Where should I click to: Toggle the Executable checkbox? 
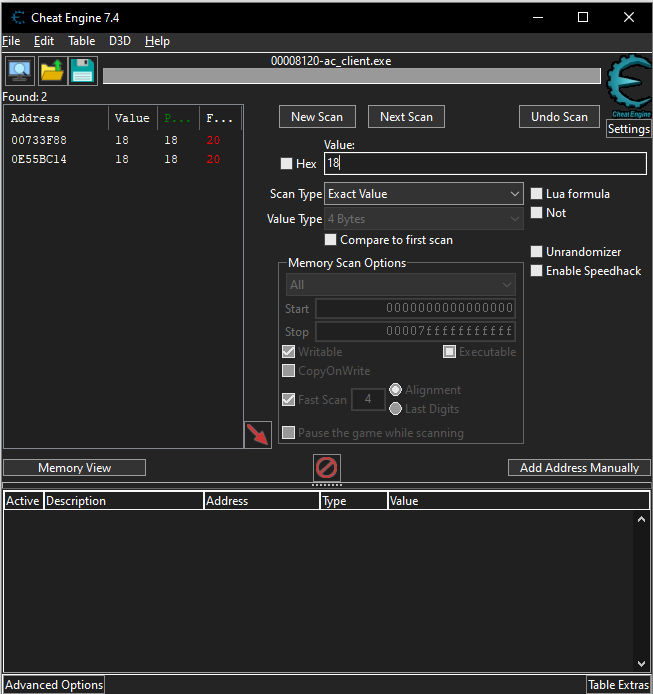coord(449,351)
